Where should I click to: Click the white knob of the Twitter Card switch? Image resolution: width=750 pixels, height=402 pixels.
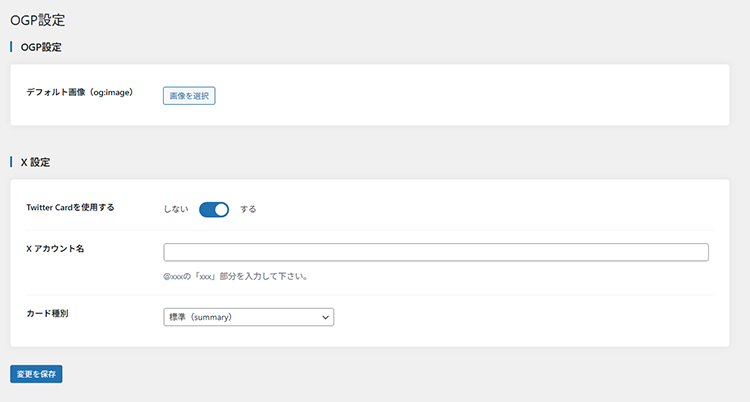pyautogui.click(x=221, y=209)
